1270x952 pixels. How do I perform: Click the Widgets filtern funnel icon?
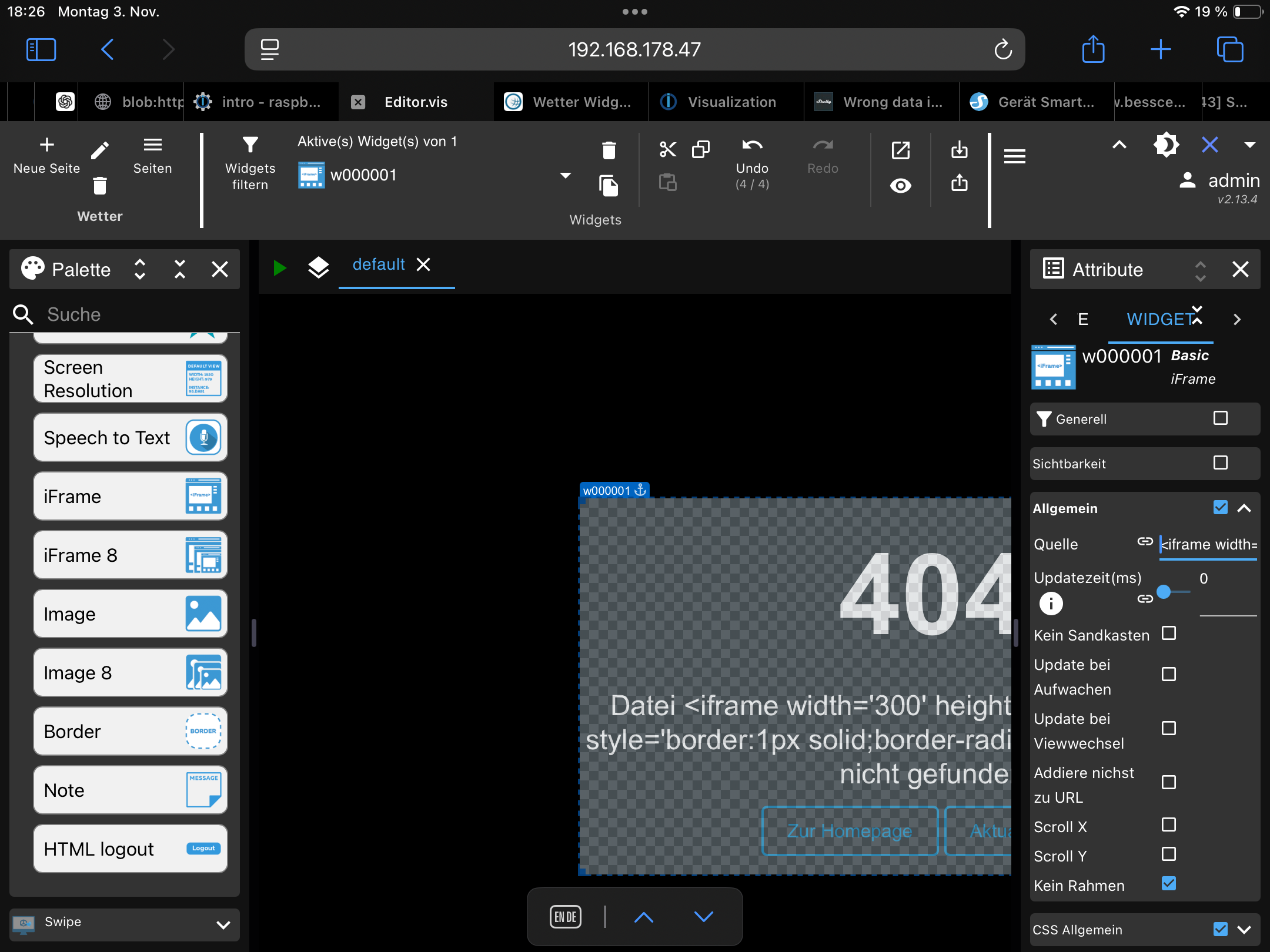pos(250,145)
